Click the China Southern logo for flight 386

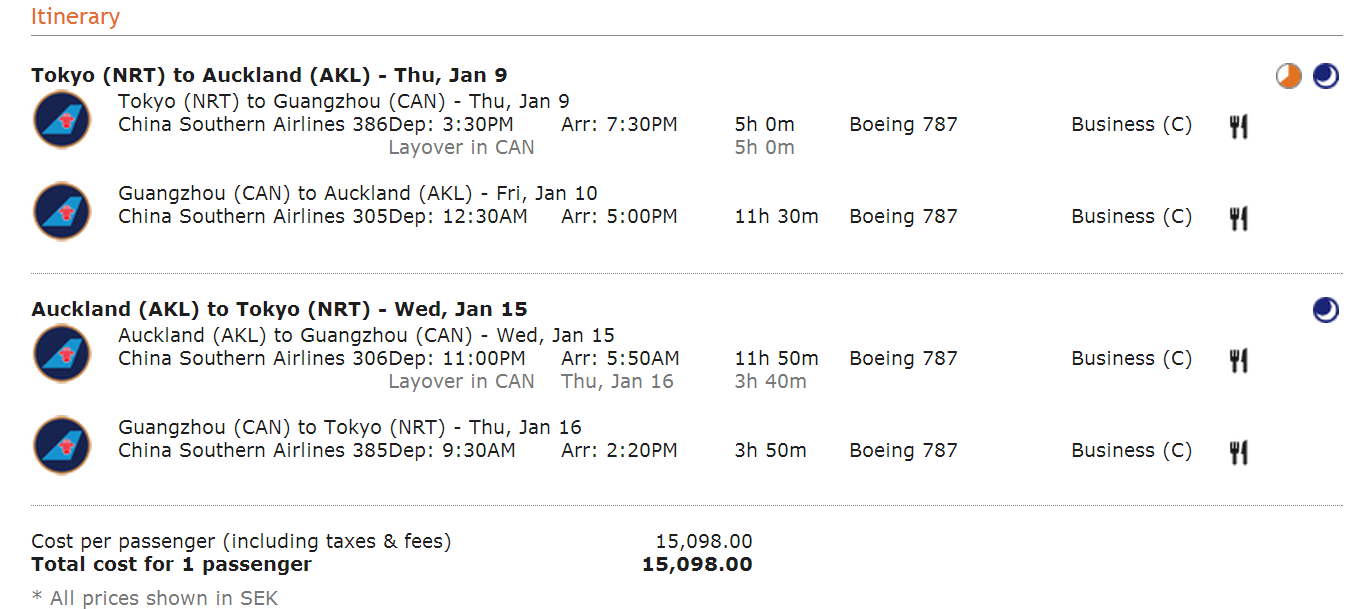pyautogui.click(x=61, y=119)
